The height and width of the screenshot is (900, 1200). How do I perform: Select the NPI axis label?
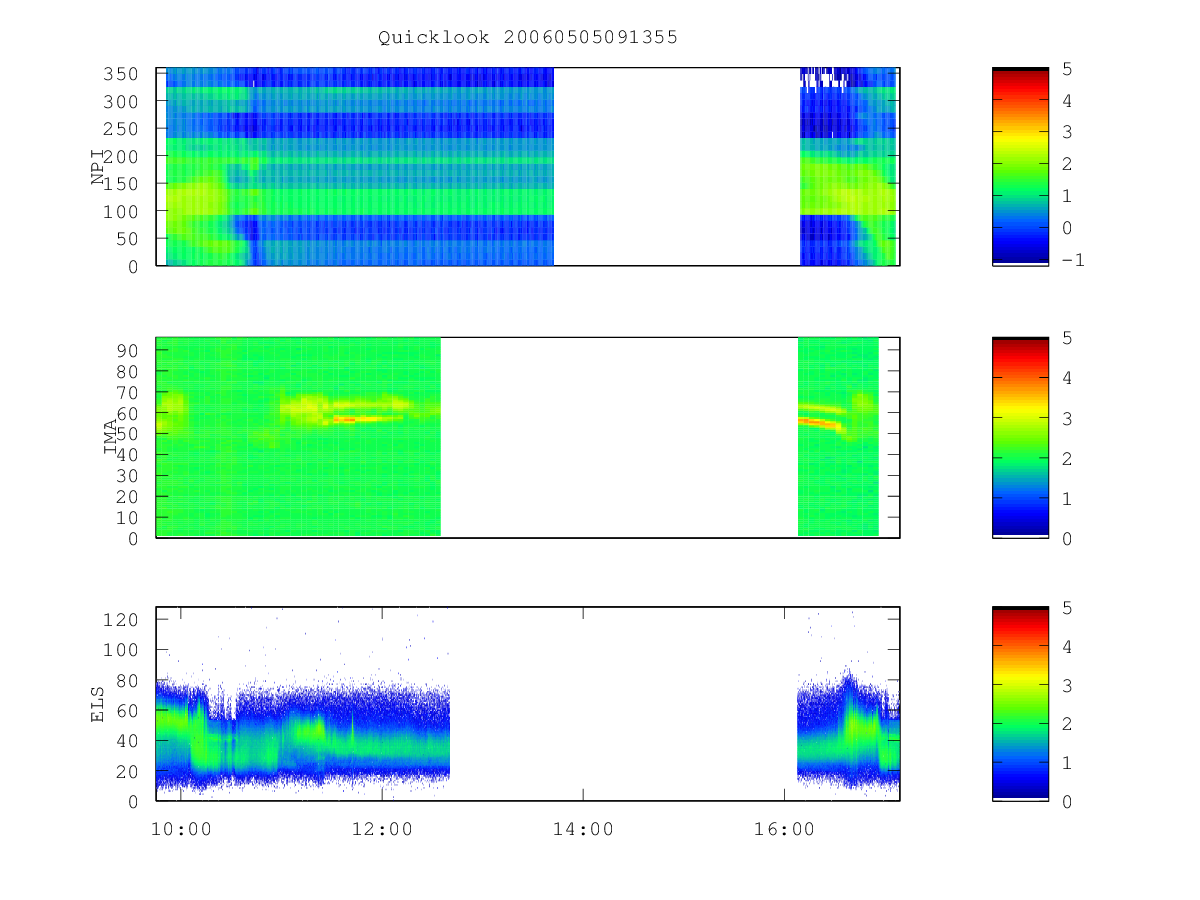(x=99, y=167)
